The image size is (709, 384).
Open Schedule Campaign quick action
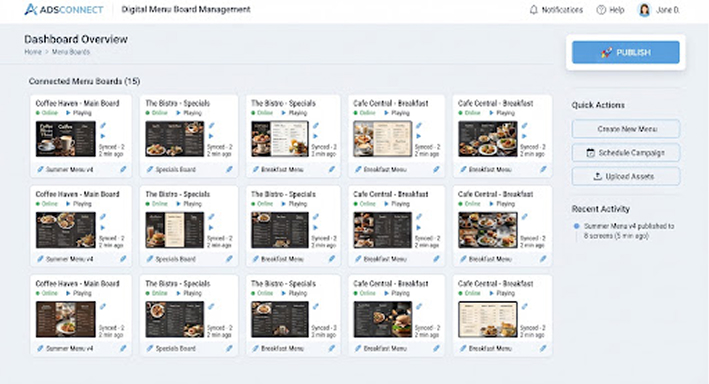pyautogui.click(x=625, y=153)
